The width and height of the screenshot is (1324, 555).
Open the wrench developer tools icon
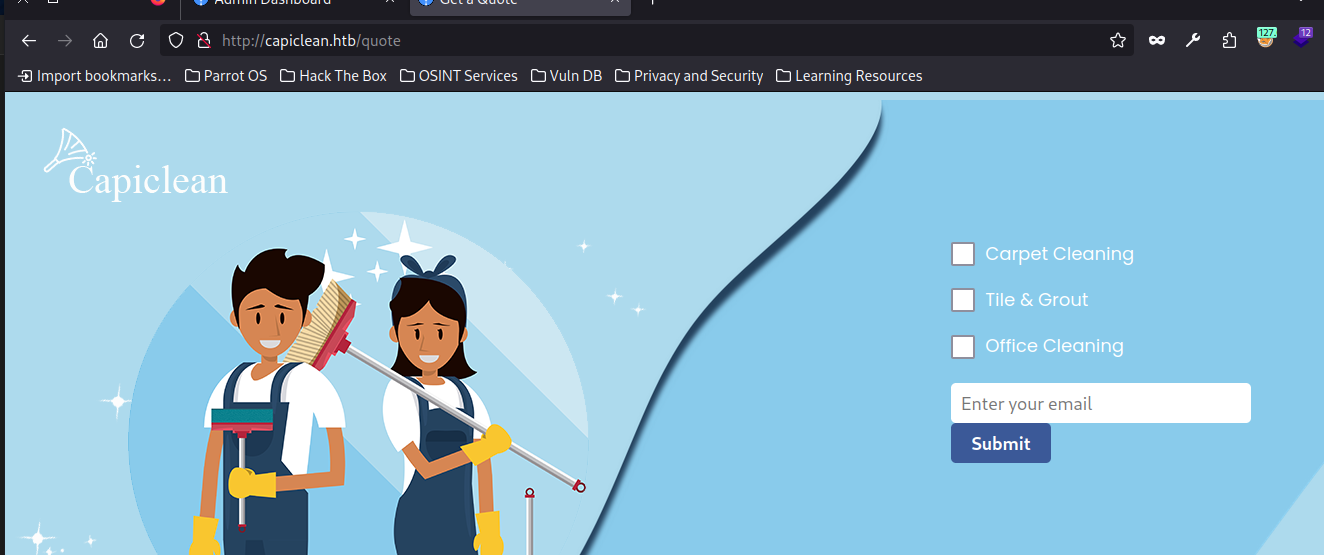pos(1193,41)
